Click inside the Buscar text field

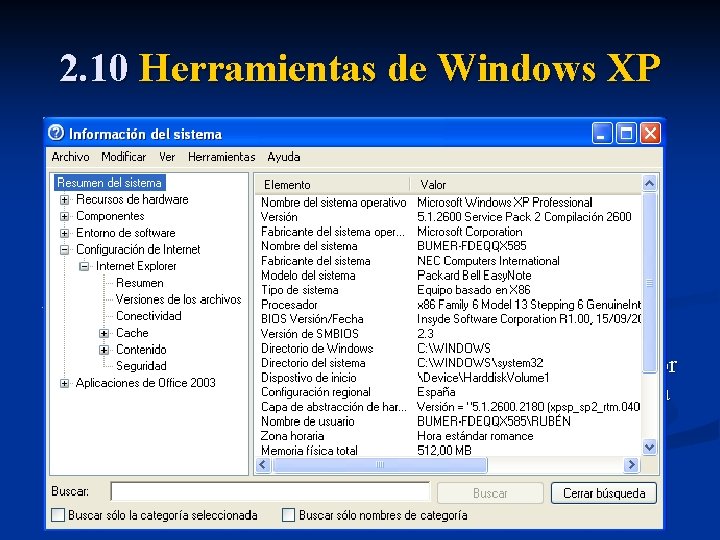[x=270, y=492]
